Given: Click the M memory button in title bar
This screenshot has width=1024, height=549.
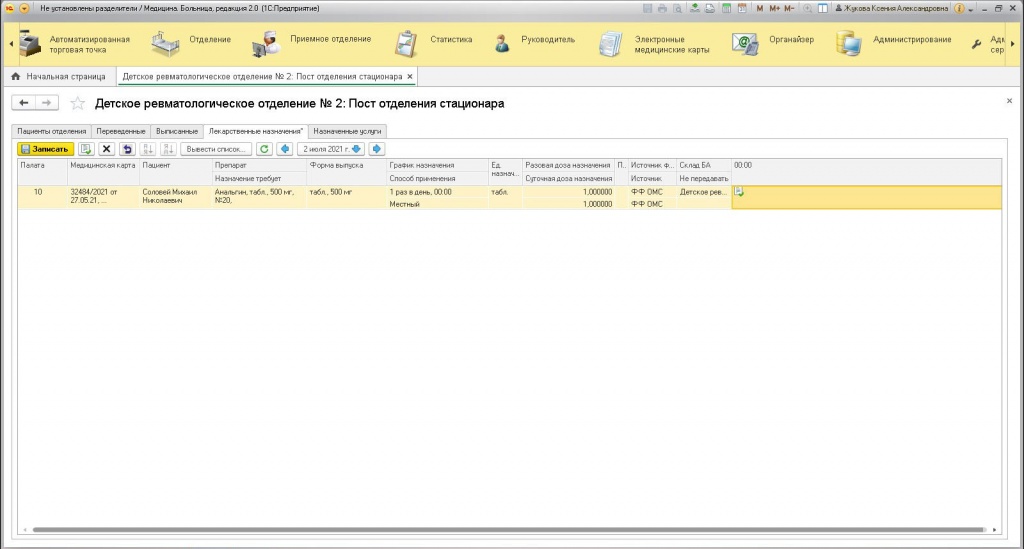Looking at the screenshot, I should 760,8.
